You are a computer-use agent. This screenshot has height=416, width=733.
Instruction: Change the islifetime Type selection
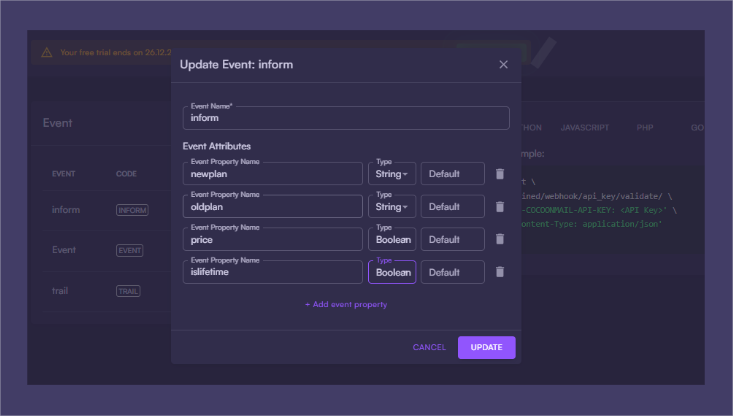392,272
